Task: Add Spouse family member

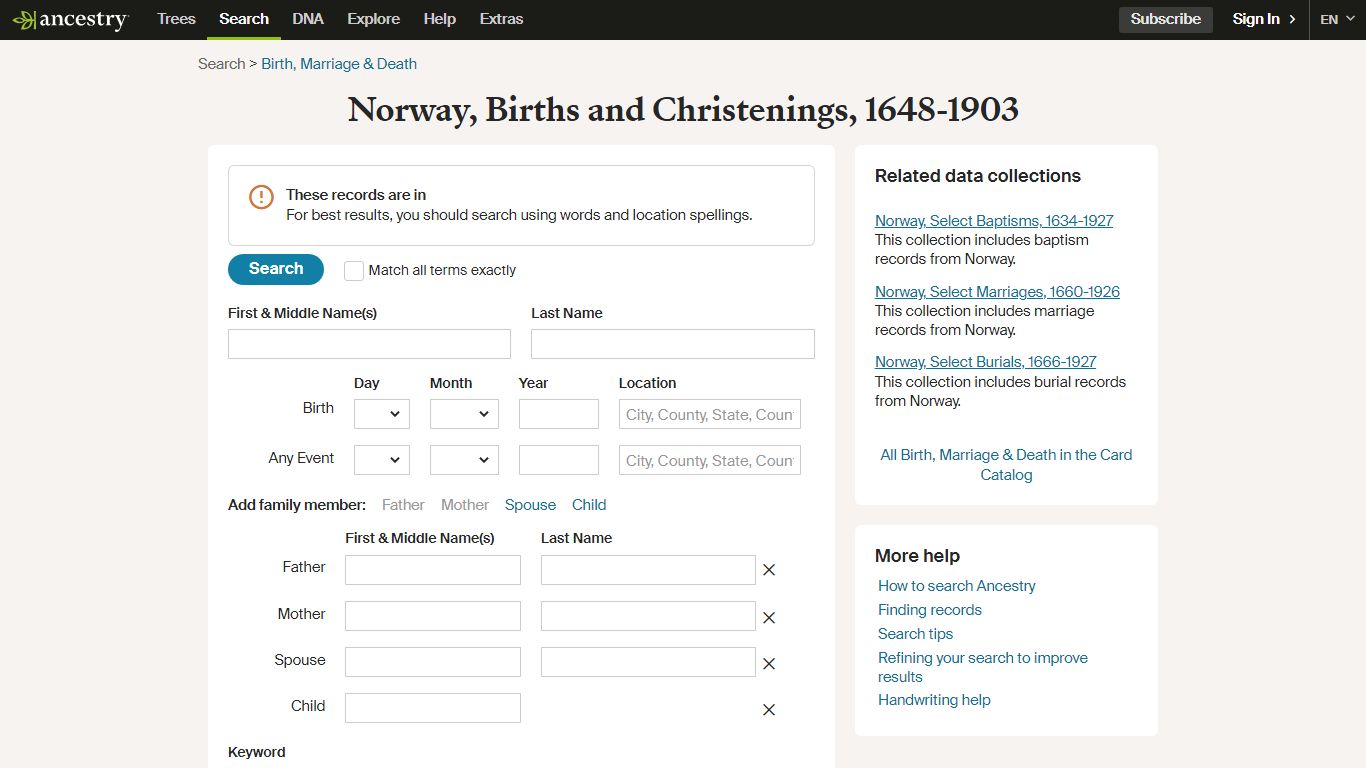Action: (530, 505)
